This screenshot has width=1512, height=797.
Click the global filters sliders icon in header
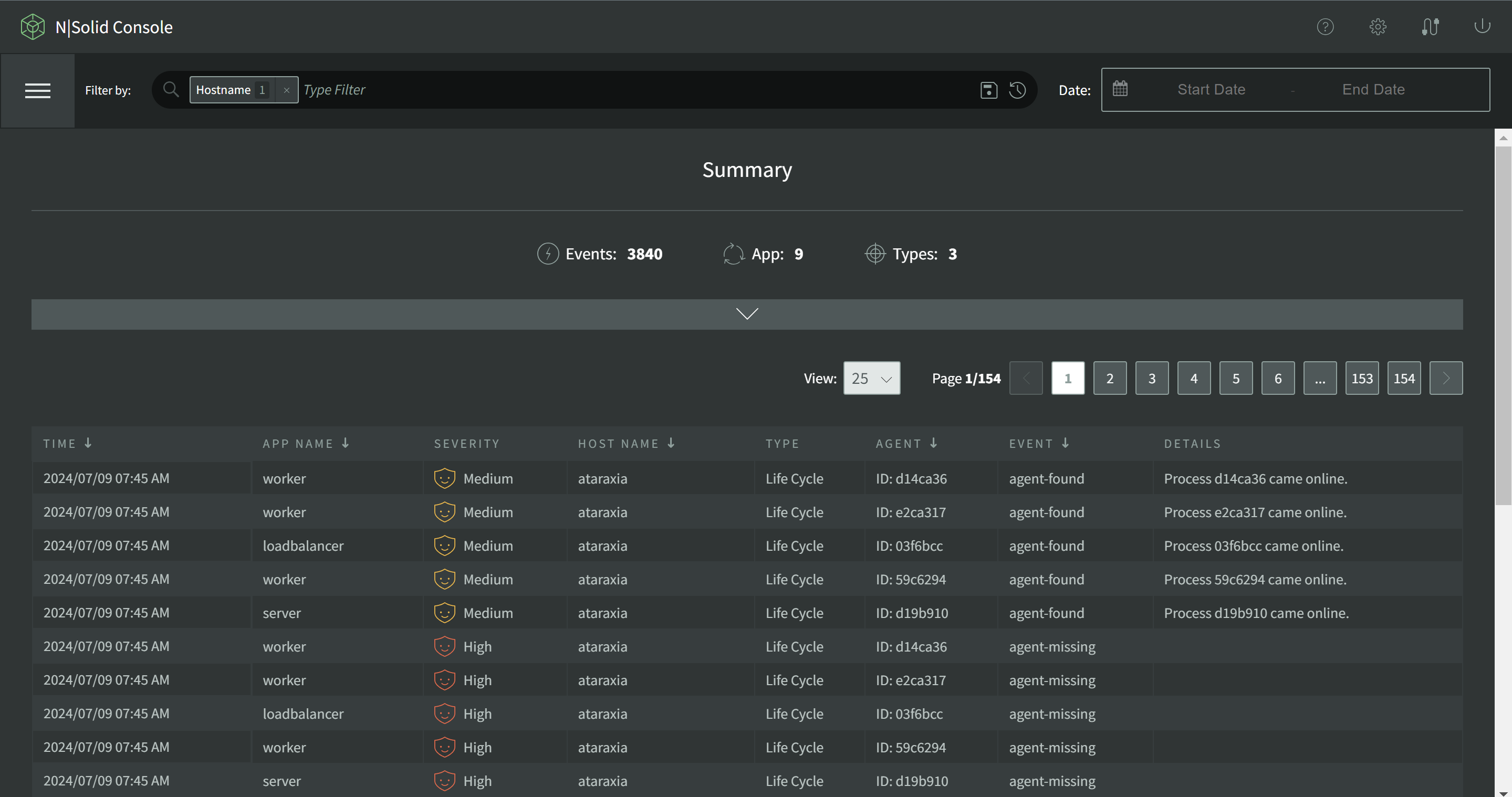point(1431,27)
